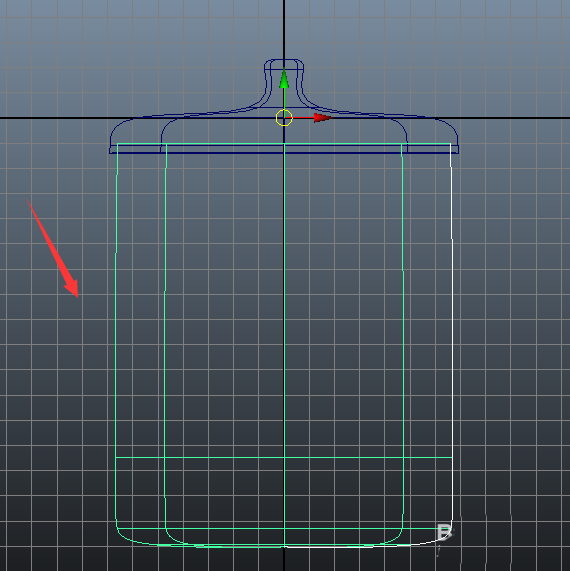Select the dark blue lid knob wireframe

click(x=284, y=82)
